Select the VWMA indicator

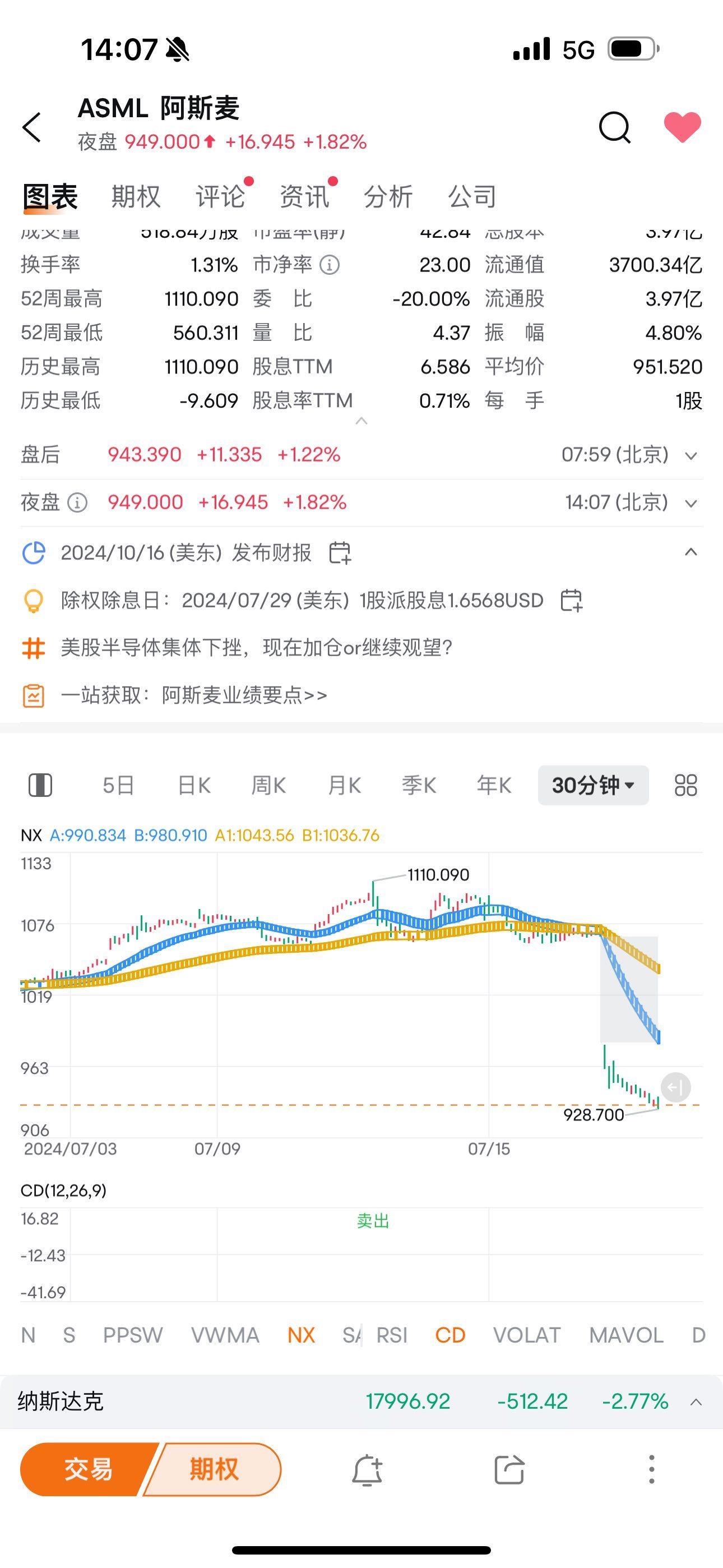225,1335
